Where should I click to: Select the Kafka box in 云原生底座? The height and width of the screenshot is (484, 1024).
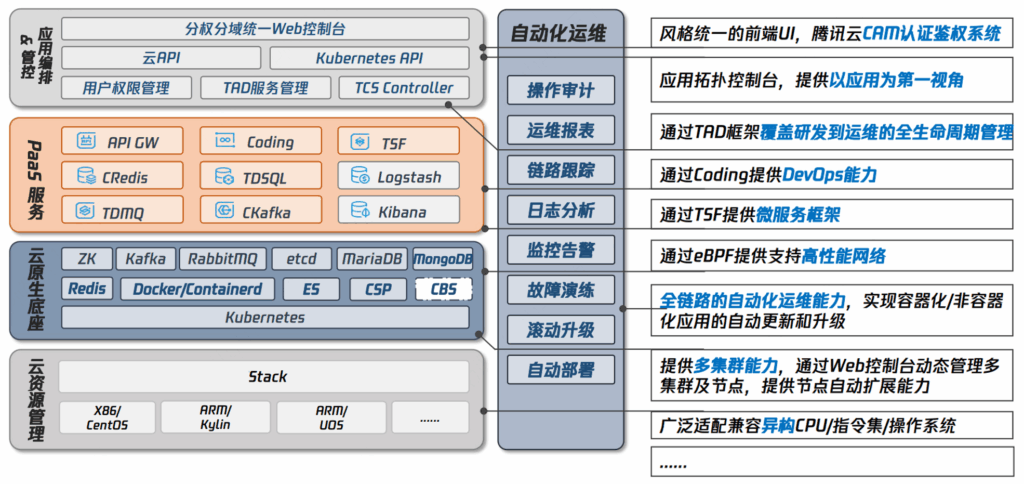click(146, 259)
